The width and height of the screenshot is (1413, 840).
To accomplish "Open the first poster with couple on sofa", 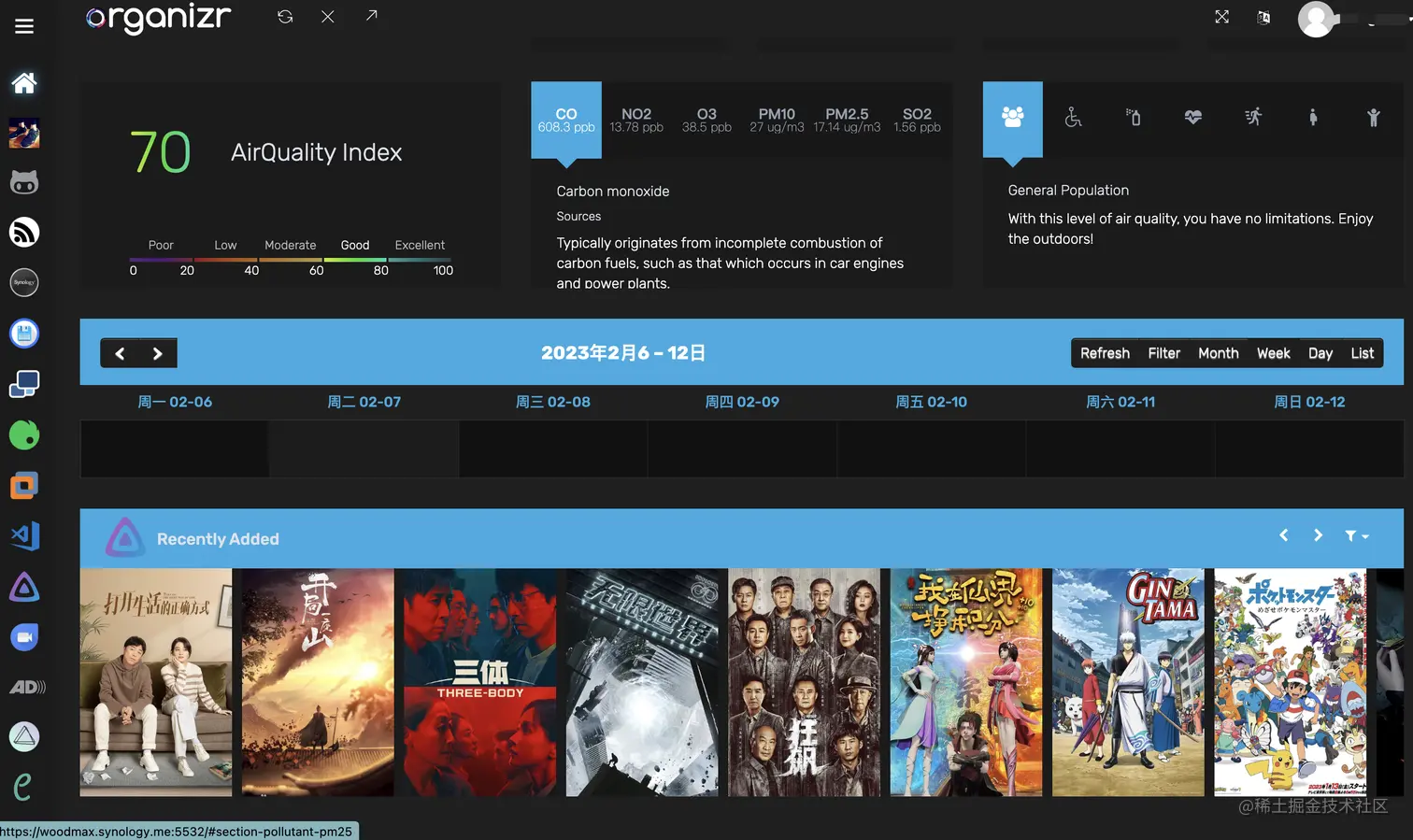I will click(156, 682).
